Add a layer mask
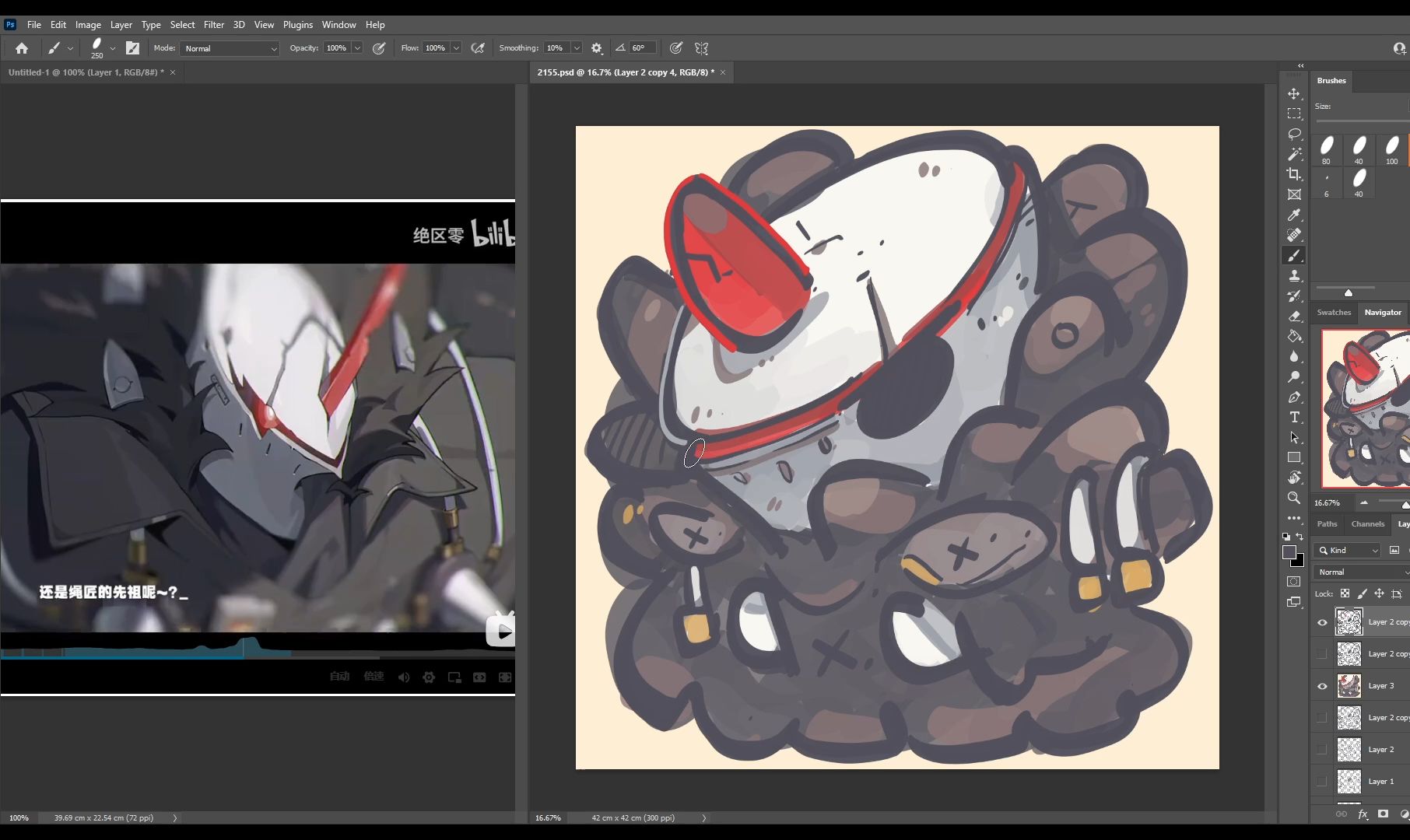1410x840 pixels. click(1383, 814)
